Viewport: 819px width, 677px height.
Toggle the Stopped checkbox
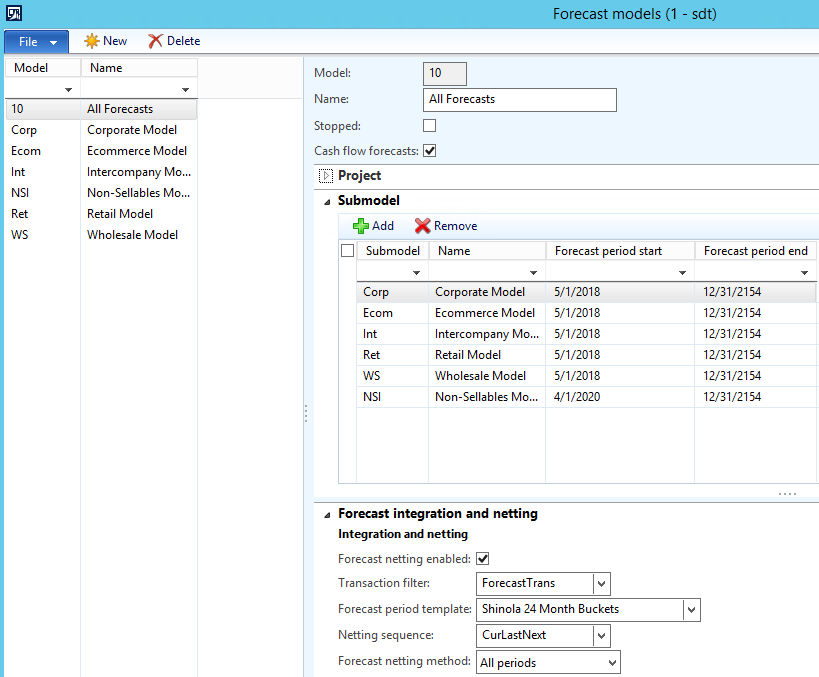pos(430,126)
